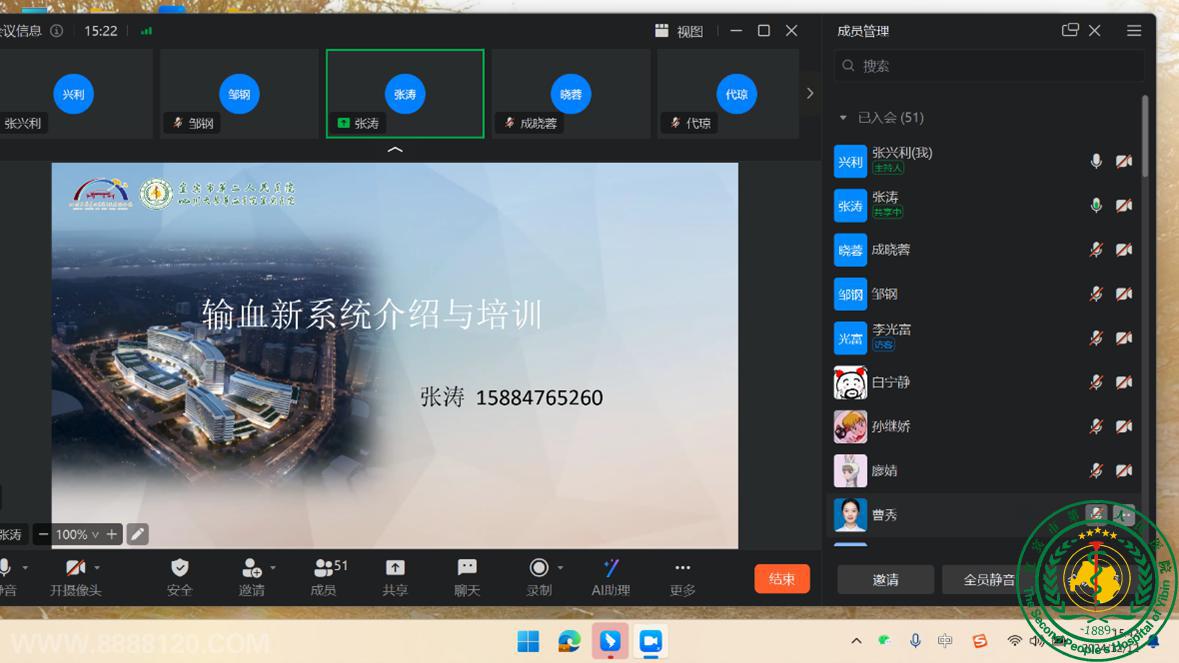Image resolution: width=1179 pixels, height=663 pixels.
Task: Click the Share screen (共享) icon
Action: pyautogui.click(x=395, y=568)
